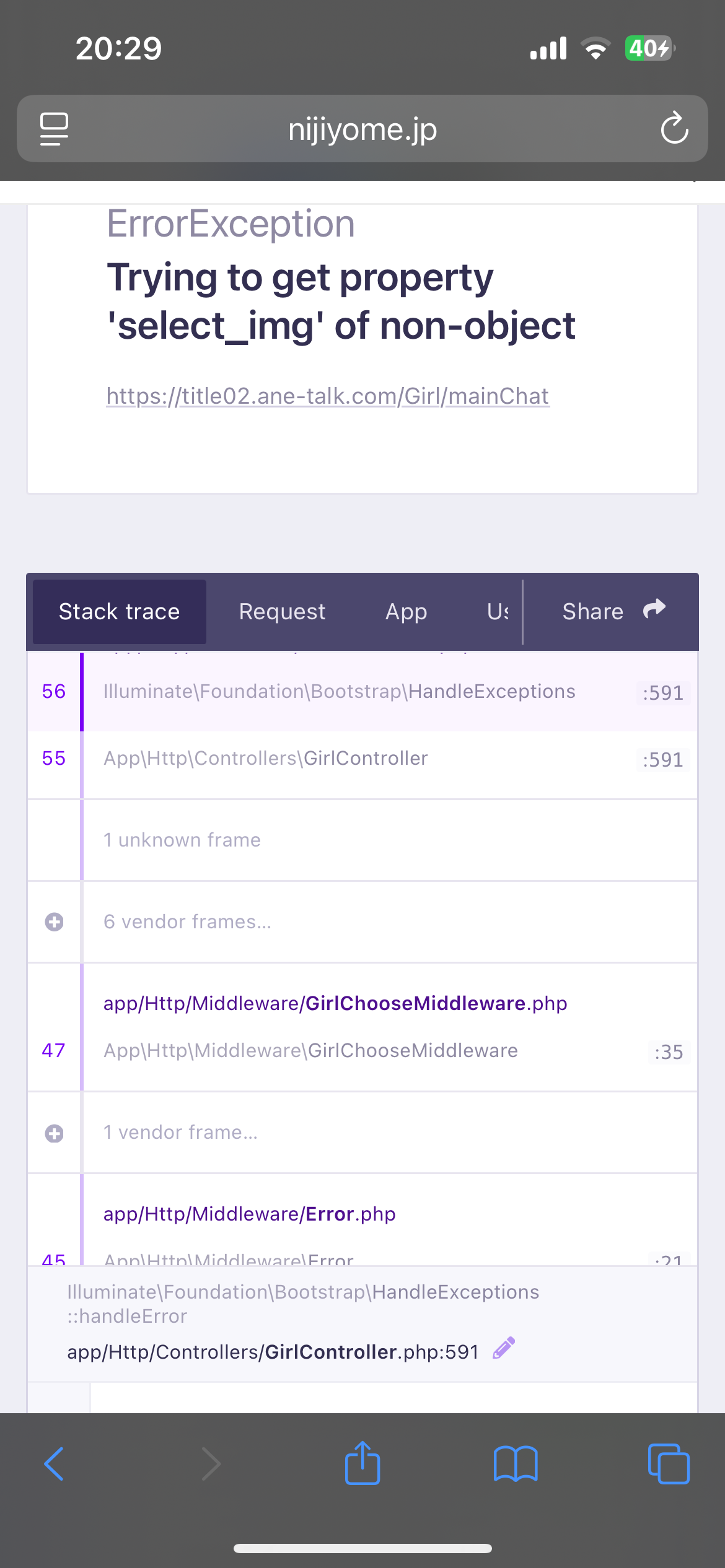Open the App tab

[406, 611]
